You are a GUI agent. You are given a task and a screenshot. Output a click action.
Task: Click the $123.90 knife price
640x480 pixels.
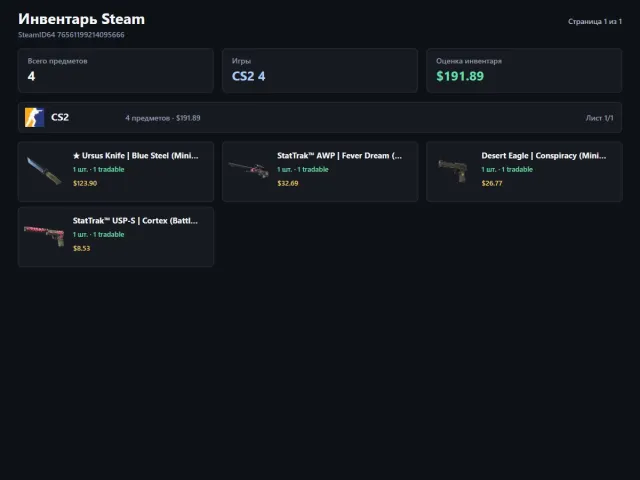point(85,183)
